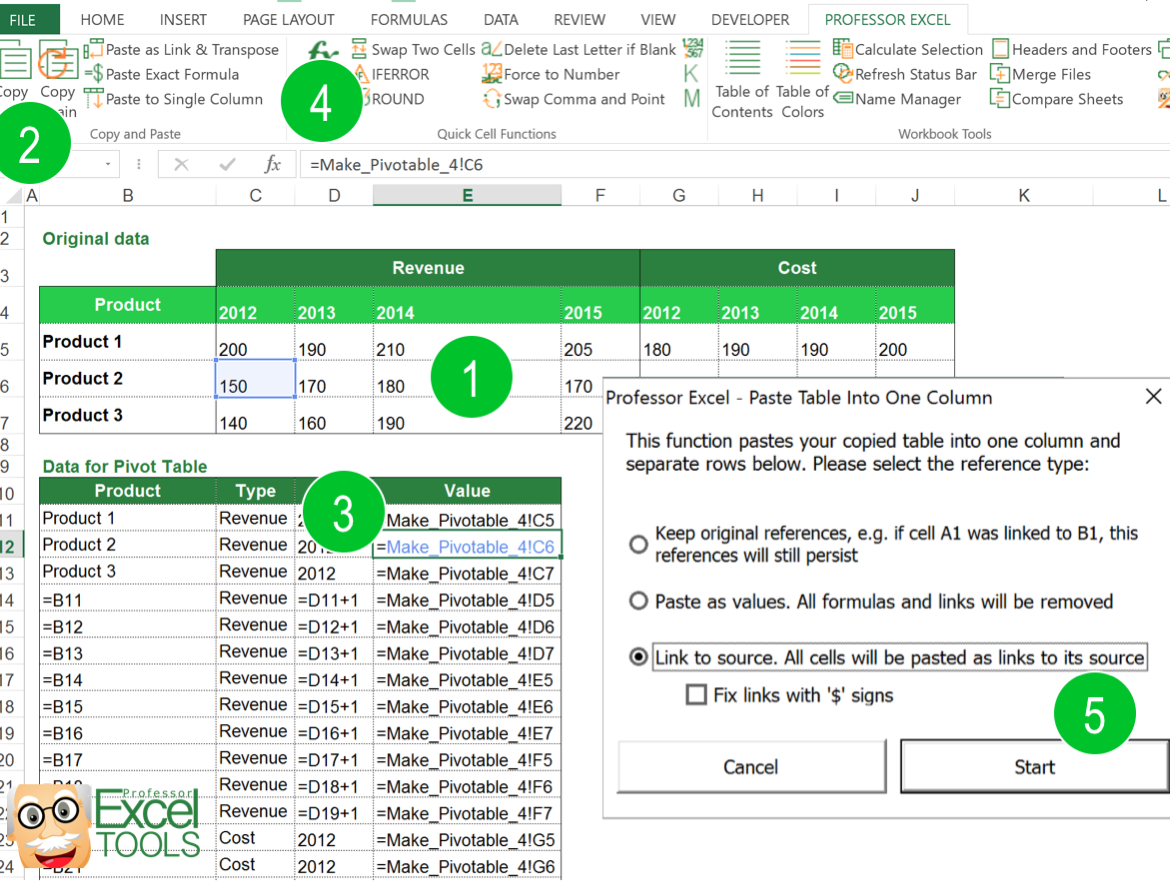Select the Keep original references option
Screen dimensions: 1170x884
[637, 544]
